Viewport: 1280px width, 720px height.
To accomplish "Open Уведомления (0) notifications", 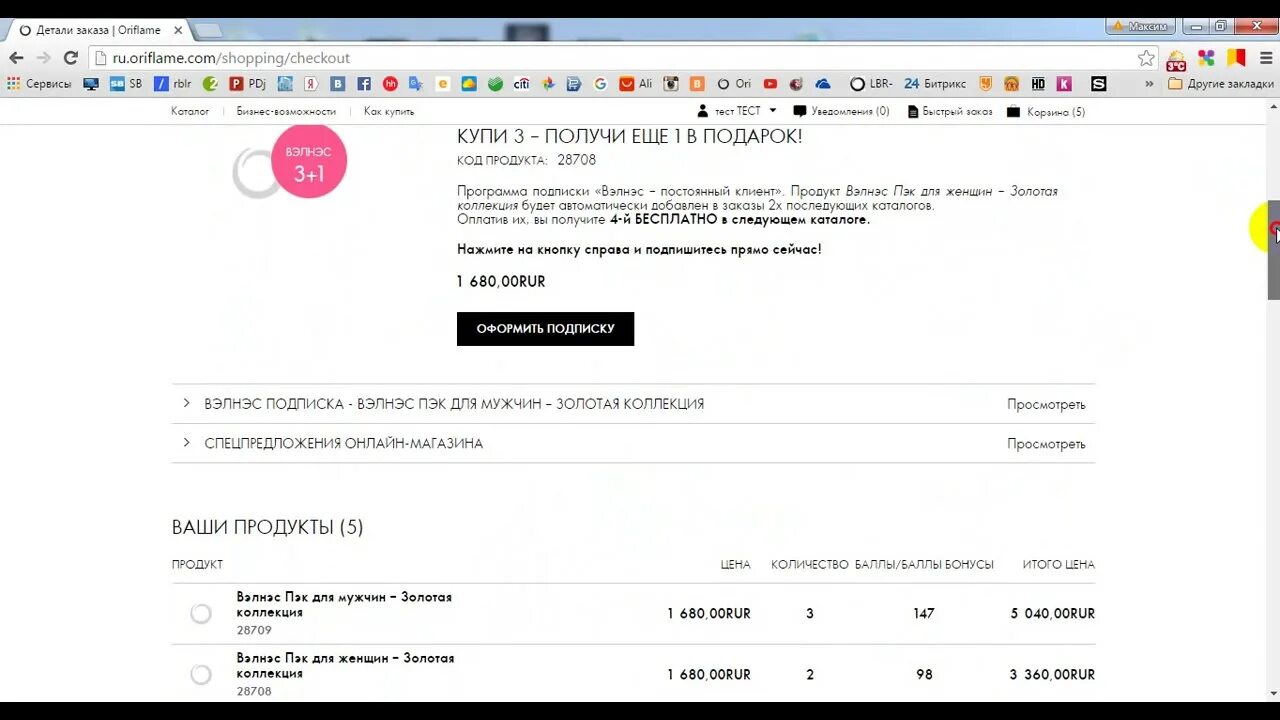I will 841,111.
